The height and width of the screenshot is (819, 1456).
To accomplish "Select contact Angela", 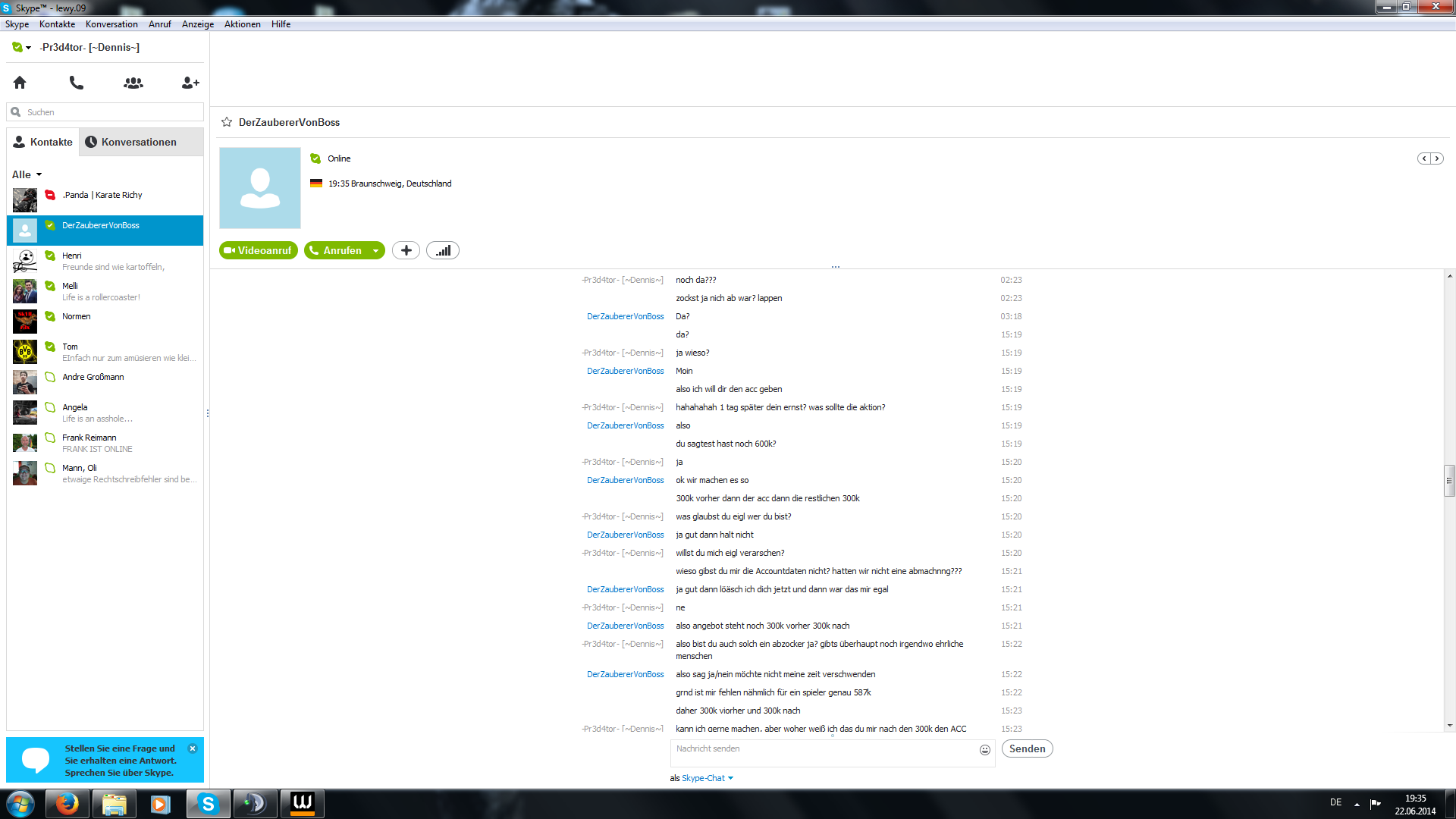I will tap(105, 413).
